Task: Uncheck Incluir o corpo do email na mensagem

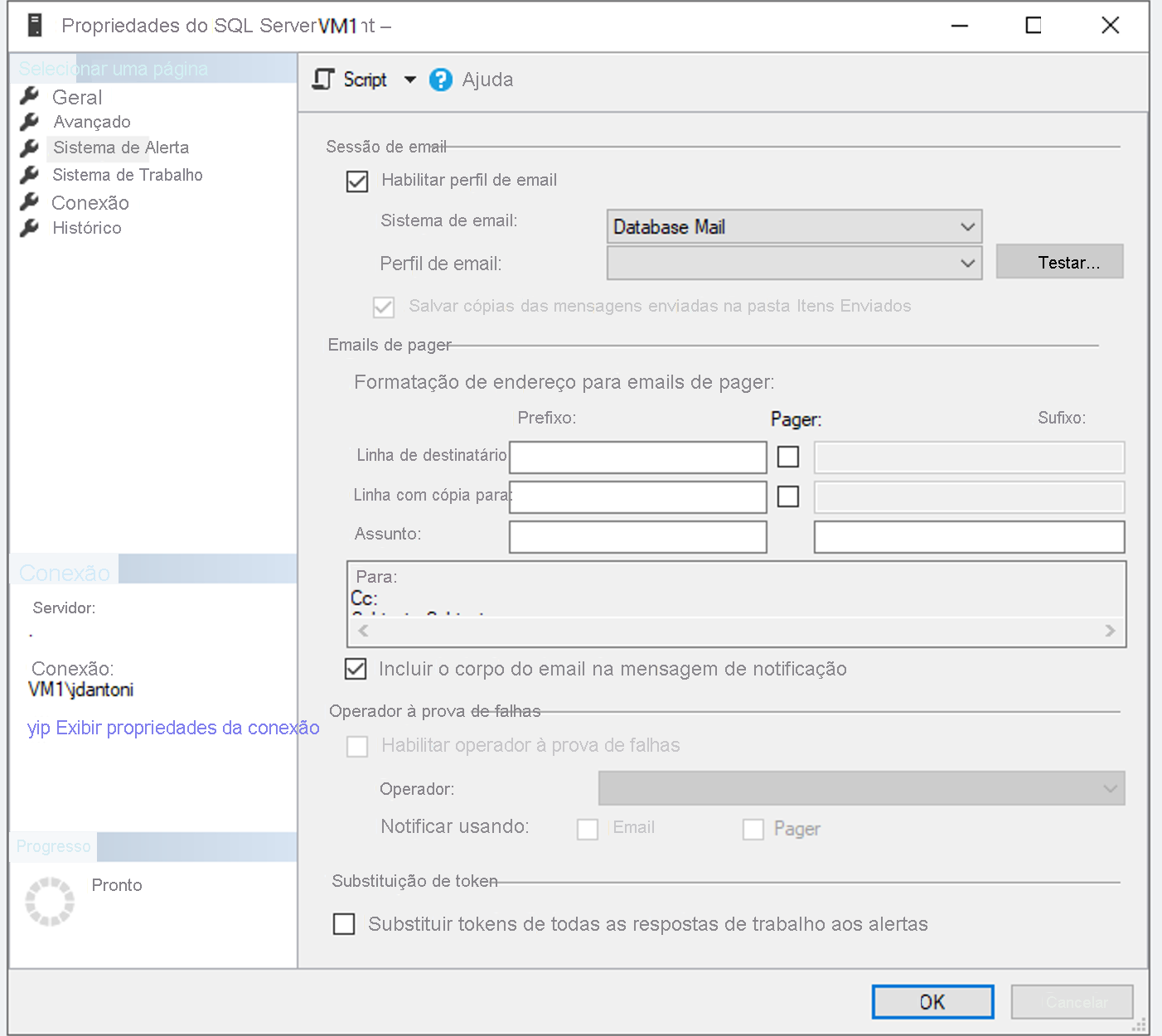Action: click(x=355, y=669)
